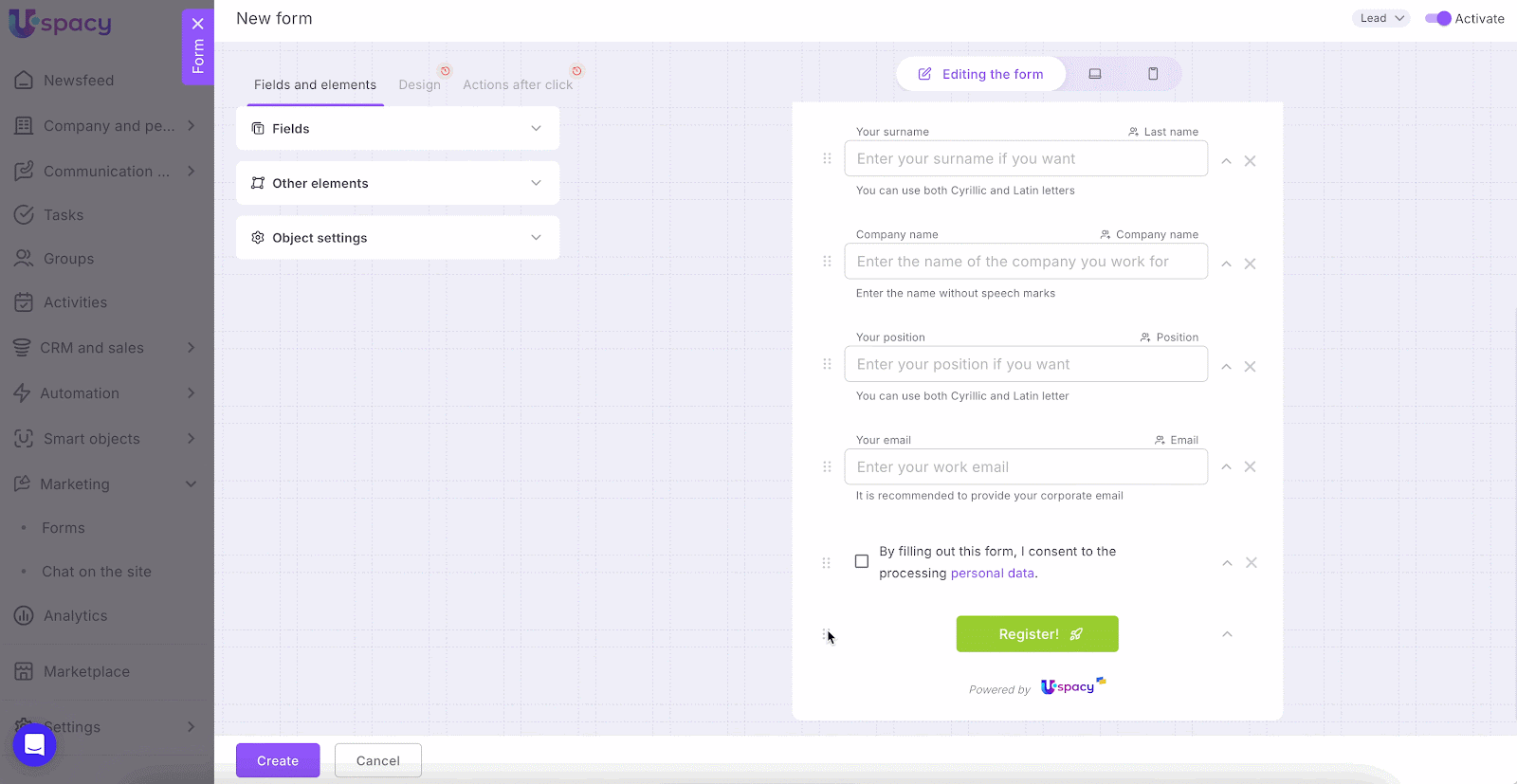Screen dimensions: 1517x784
Task: Open the Lead object type dropdown
Action: click(1381, 18)
